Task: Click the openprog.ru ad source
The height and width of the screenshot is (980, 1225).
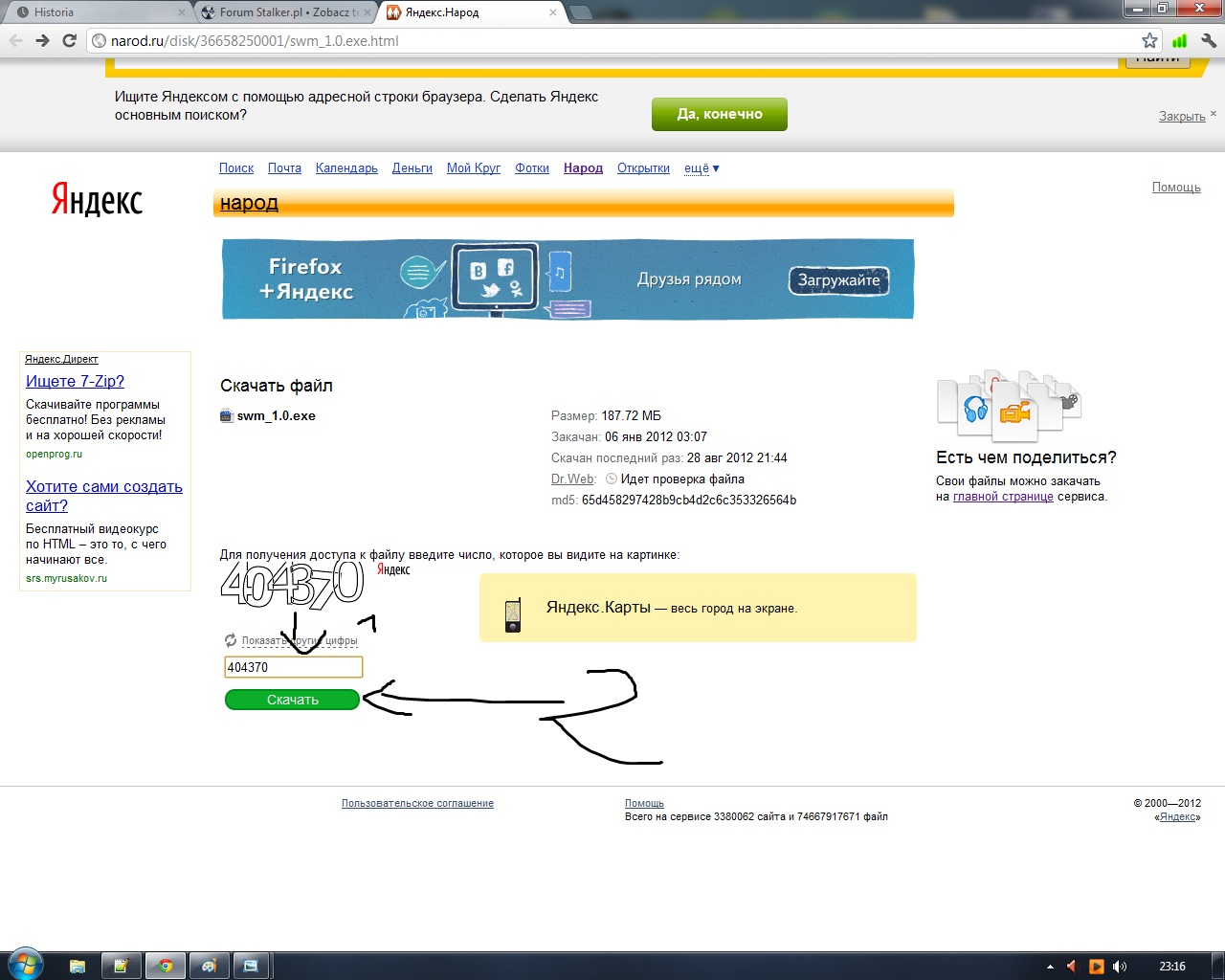Action: (x=54, y=454)
